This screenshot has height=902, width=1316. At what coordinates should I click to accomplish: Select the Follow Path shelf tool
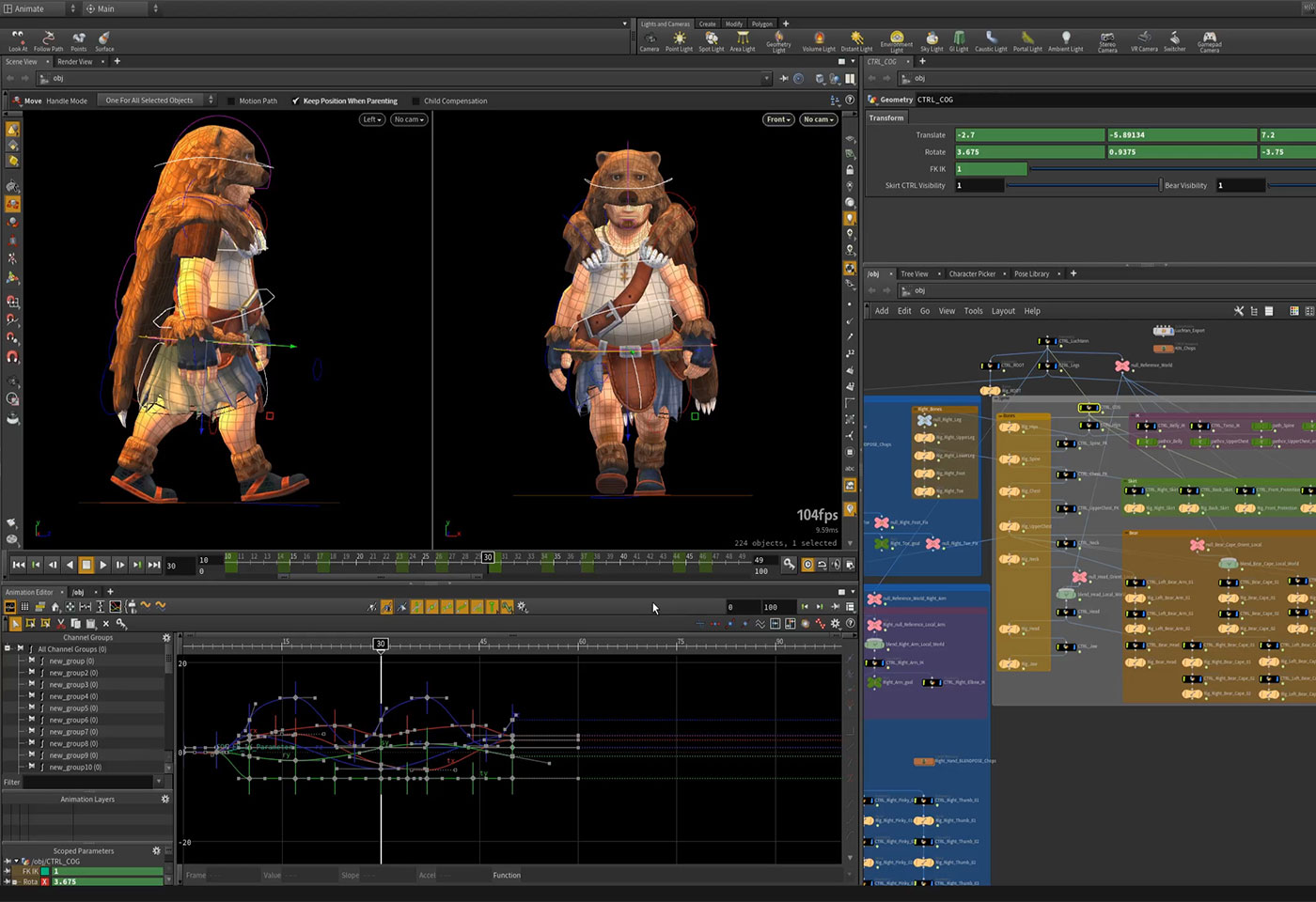[49, 40]
